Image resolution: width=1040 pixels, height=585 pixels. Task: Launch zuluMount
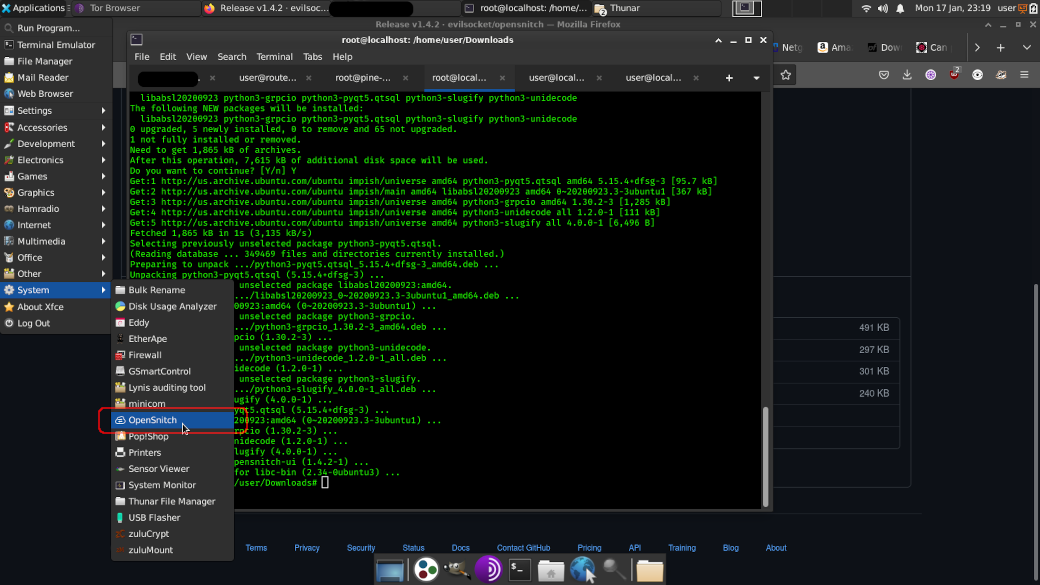[x=172, y=550]
